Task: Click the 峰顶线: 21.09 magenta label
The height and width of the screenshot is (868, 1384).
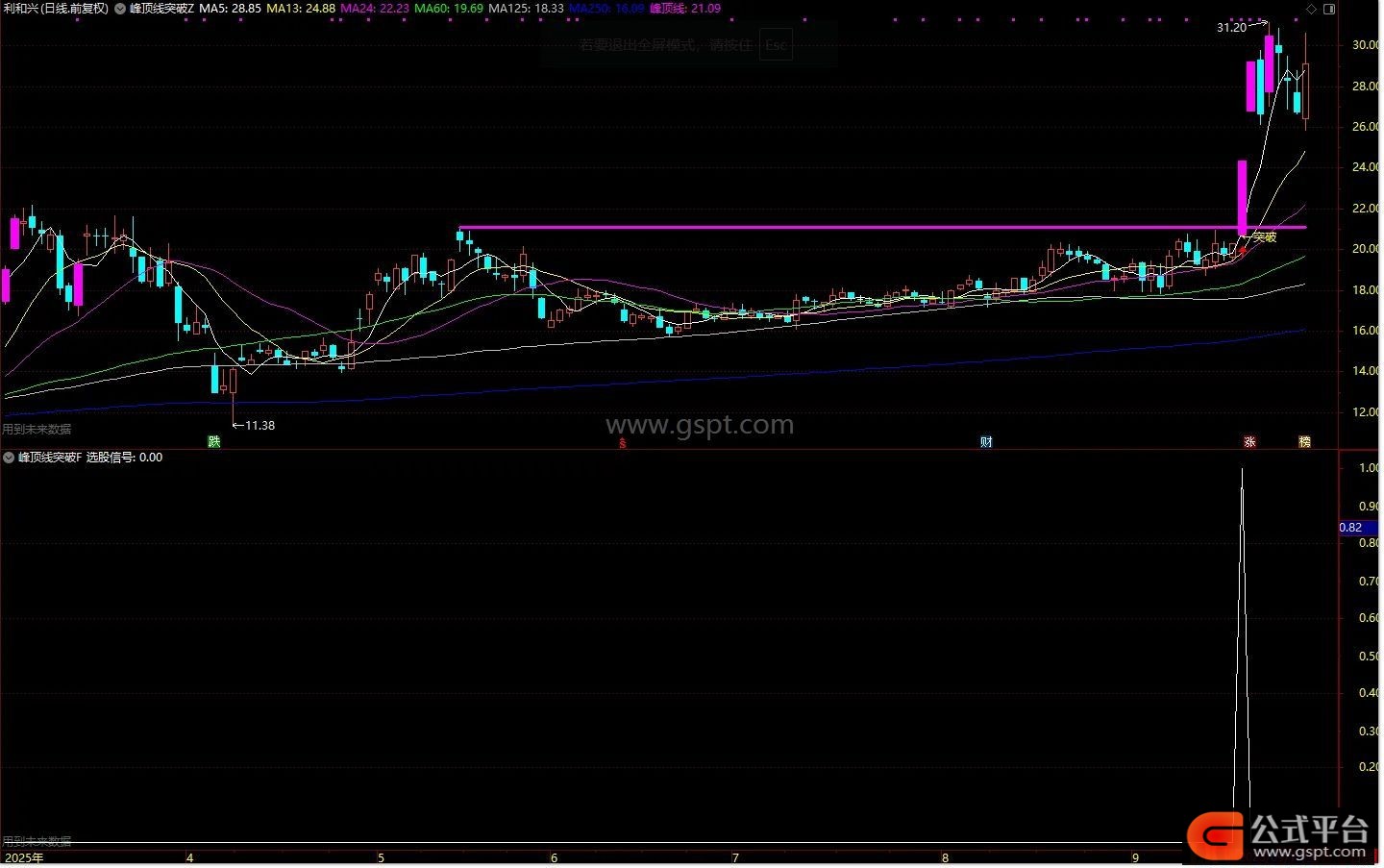Action: pyautogui.click(x=685, y=9)
